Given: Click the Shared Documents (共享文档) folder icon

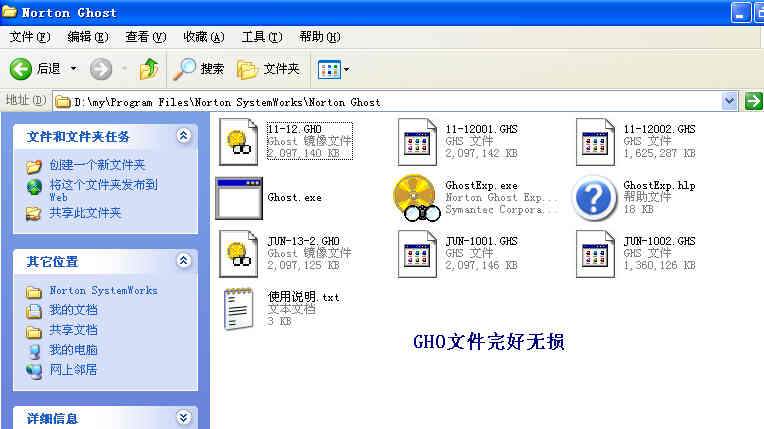Looking at the screenshot, I should (x=34, y=331).
